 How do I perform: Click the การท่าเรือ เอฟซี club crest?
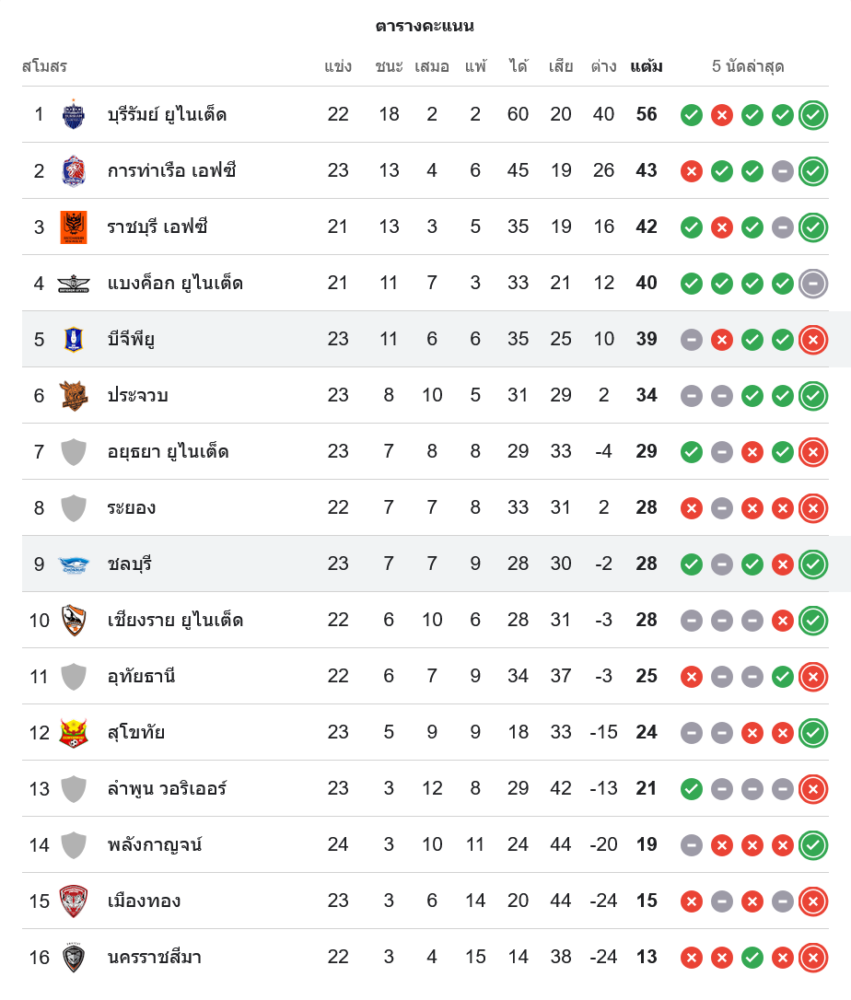pos(74,171)
